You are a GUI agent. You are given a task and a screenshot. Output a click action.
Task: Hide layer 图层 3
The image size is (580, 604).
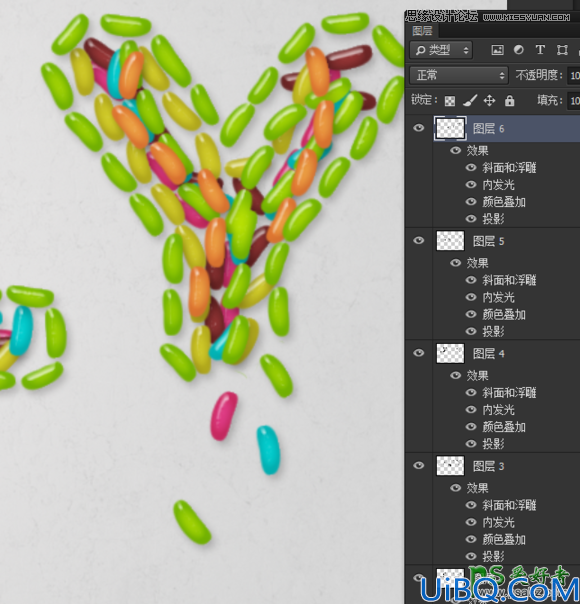(x=419, y=465)
